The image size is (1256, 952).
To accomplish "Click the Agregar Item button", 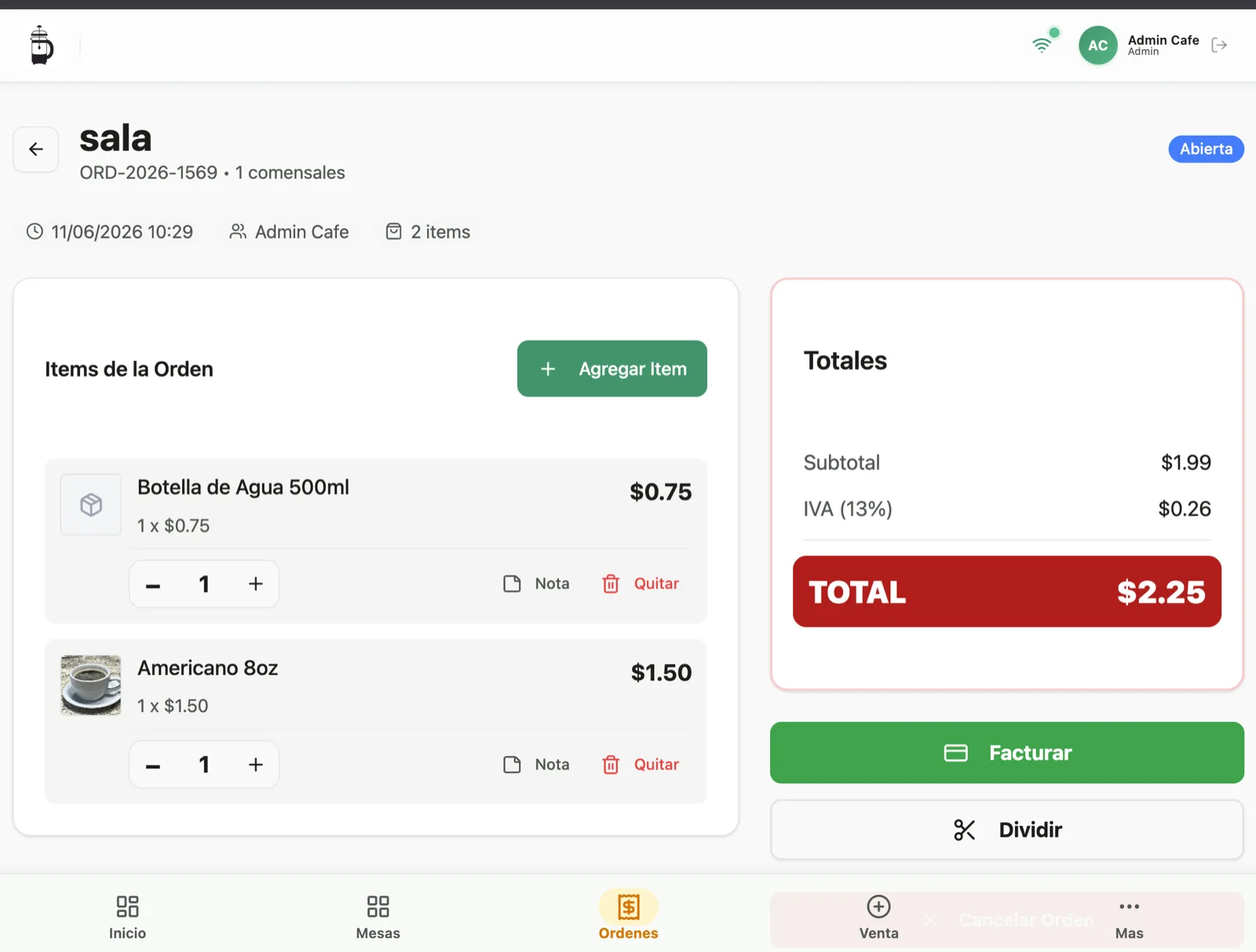I will click(612, 369).
